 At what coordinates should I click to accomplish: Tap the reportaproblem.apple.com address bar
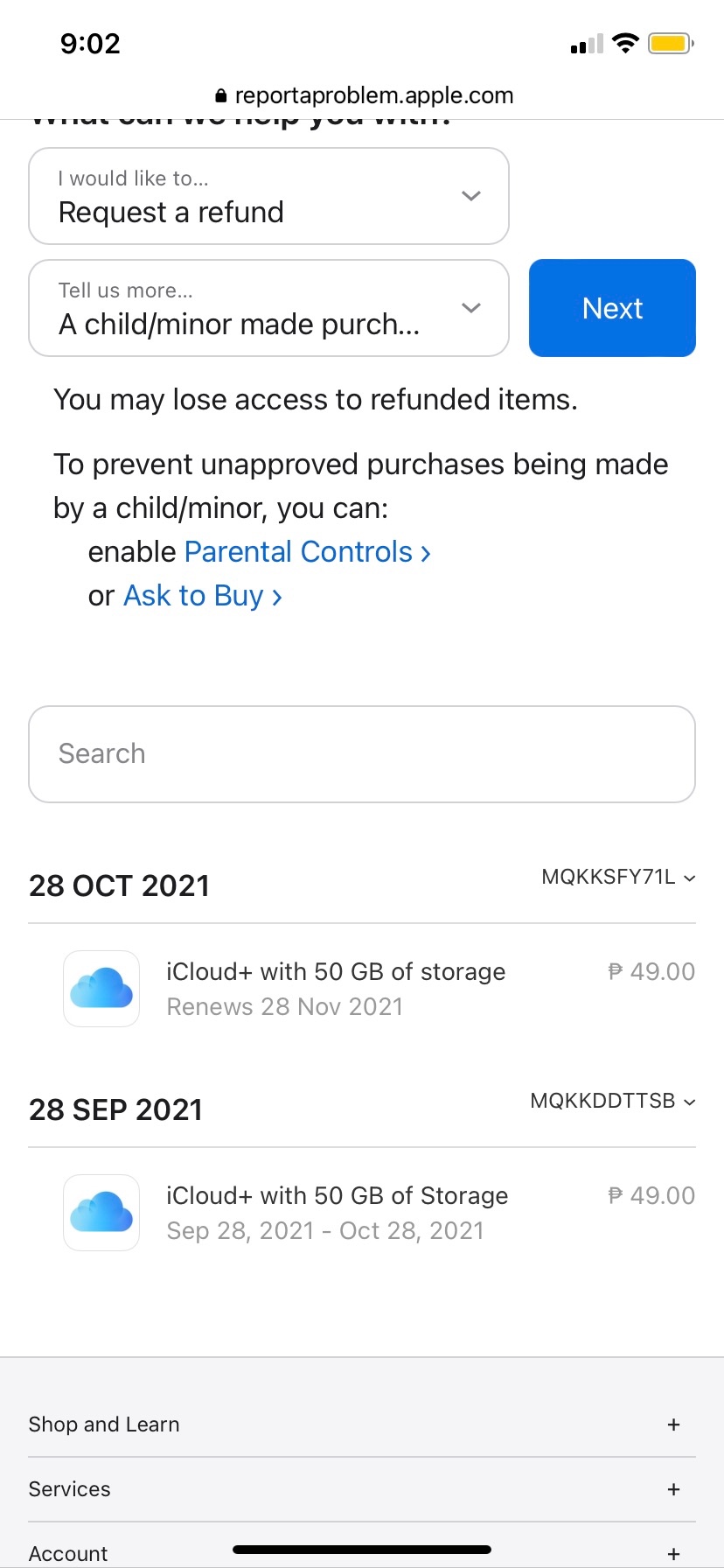pyautogui.click(x=373, y=96)
